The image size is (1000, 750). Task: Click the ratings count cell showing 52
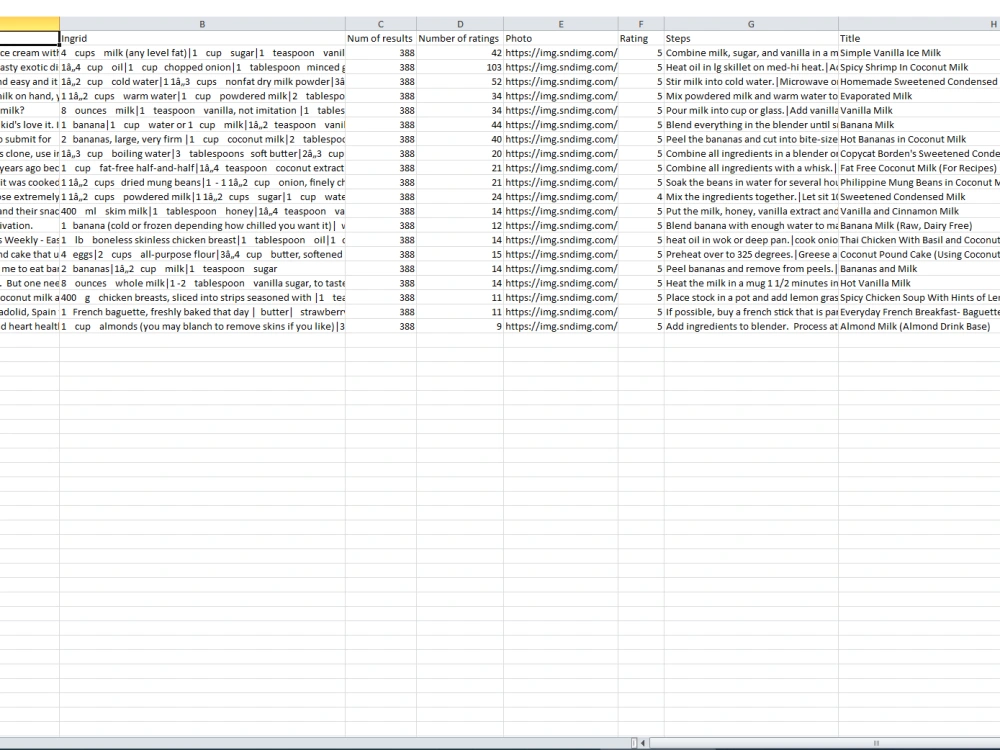click(x=460, y=82)
